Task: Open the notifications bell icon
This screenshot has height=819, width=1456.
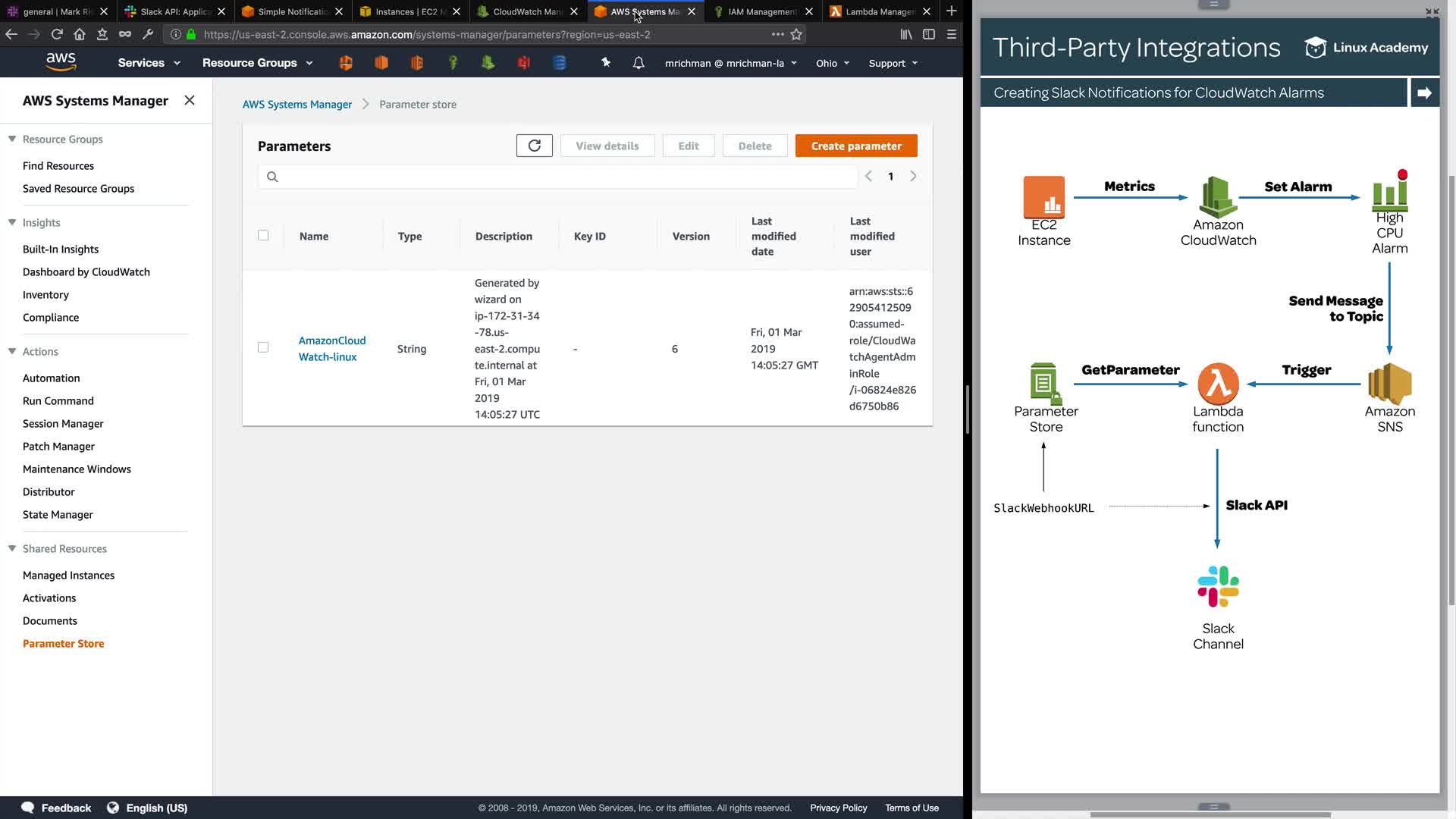Action: coord(639,63)
